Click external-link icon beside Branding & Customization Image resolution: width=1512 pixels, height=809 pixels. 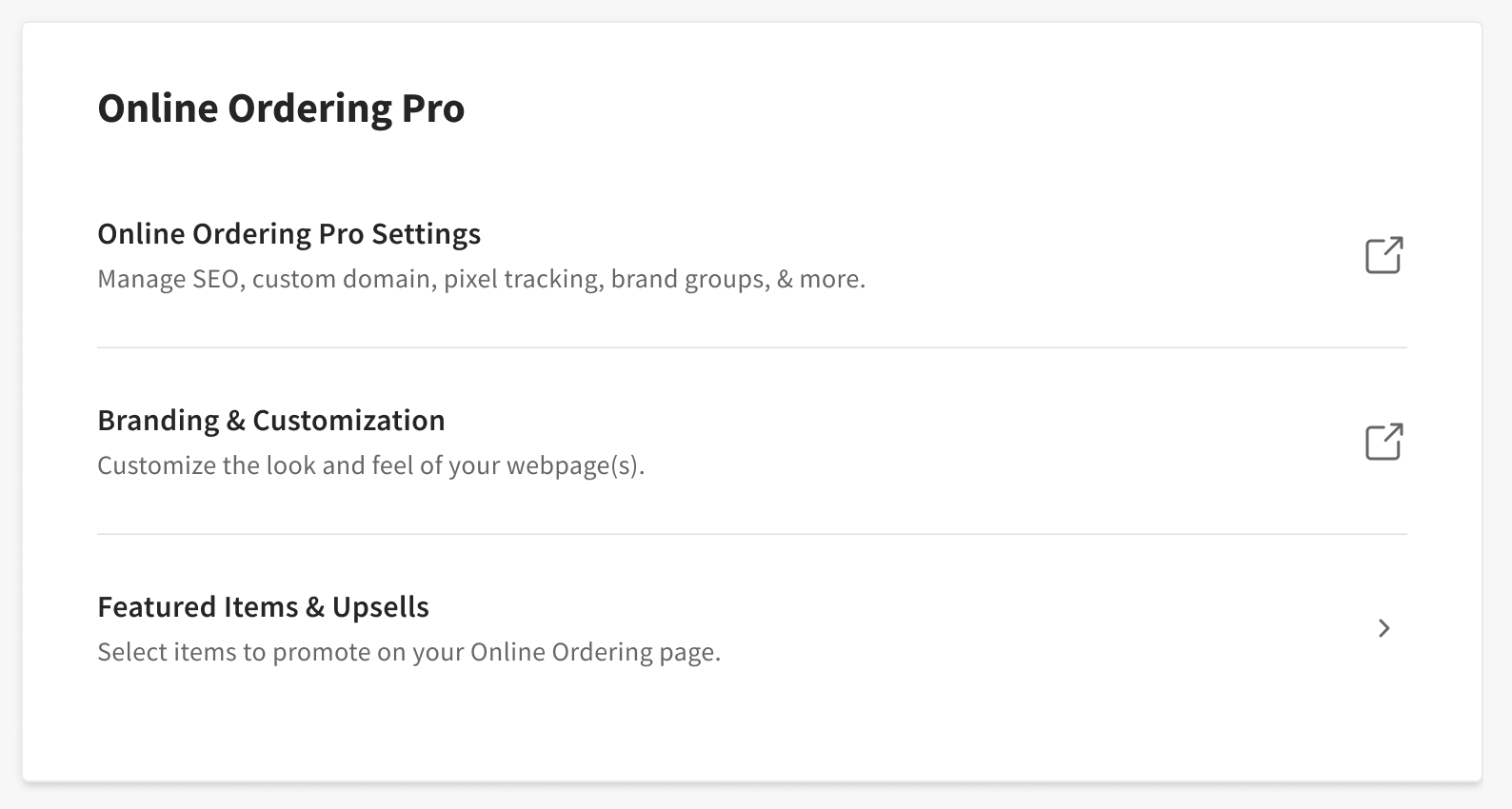point(1383,442)
